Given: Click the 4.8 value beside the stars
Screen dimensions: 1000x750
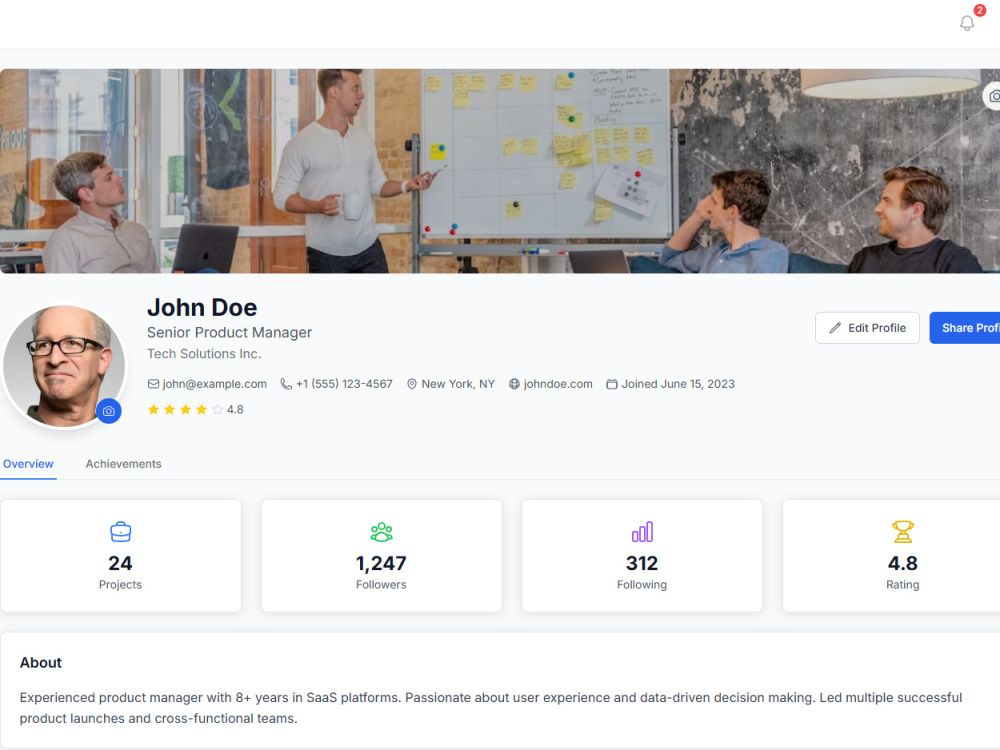Looking at the screenshot, I should pos(235,409).
